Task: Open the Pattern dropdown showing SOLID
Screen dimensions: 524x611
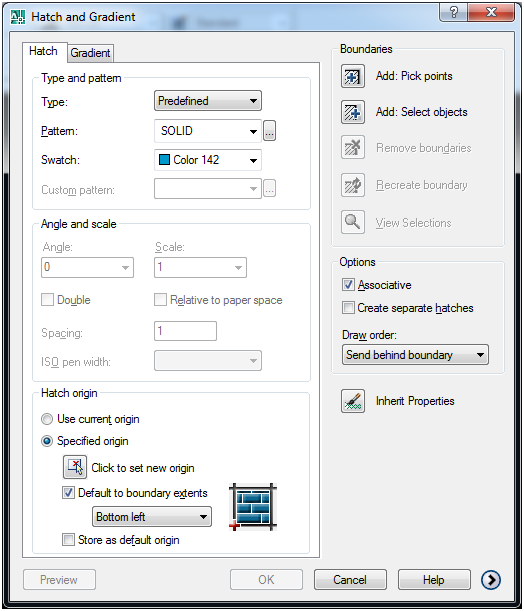Action: [208, 131]
